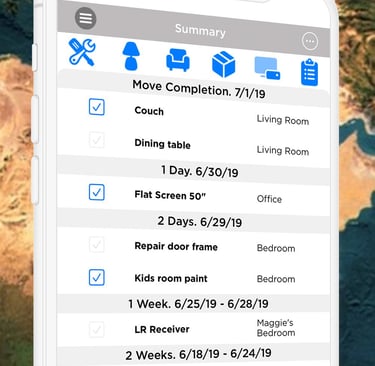The height and width of the screenshot is (366, 375).
Task: Open the Flat Screen 50" item
Action: 170,195
